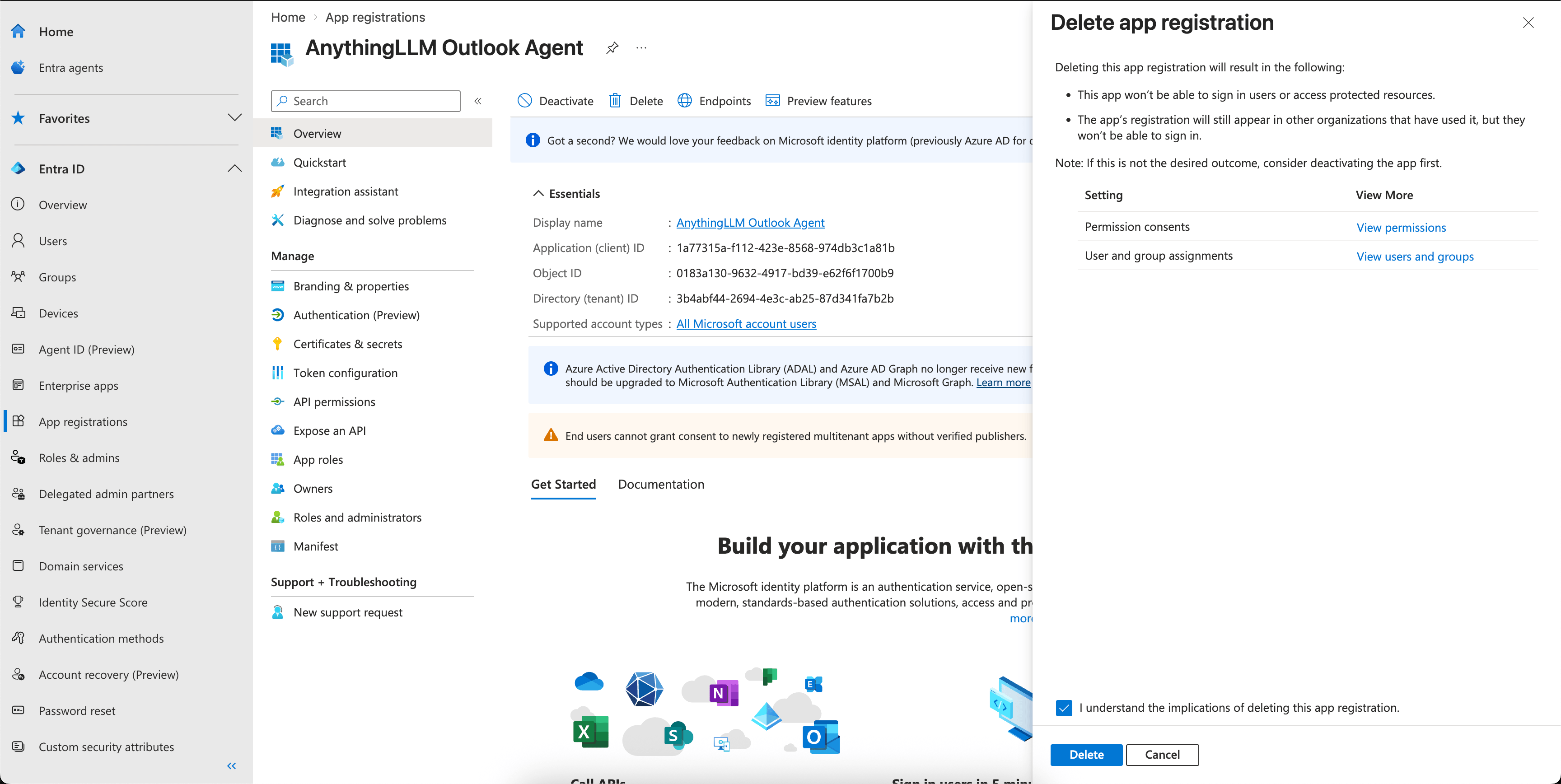
Task: Uncheck the delete implications acknowledgment
Action: (x=1064, y=708)
